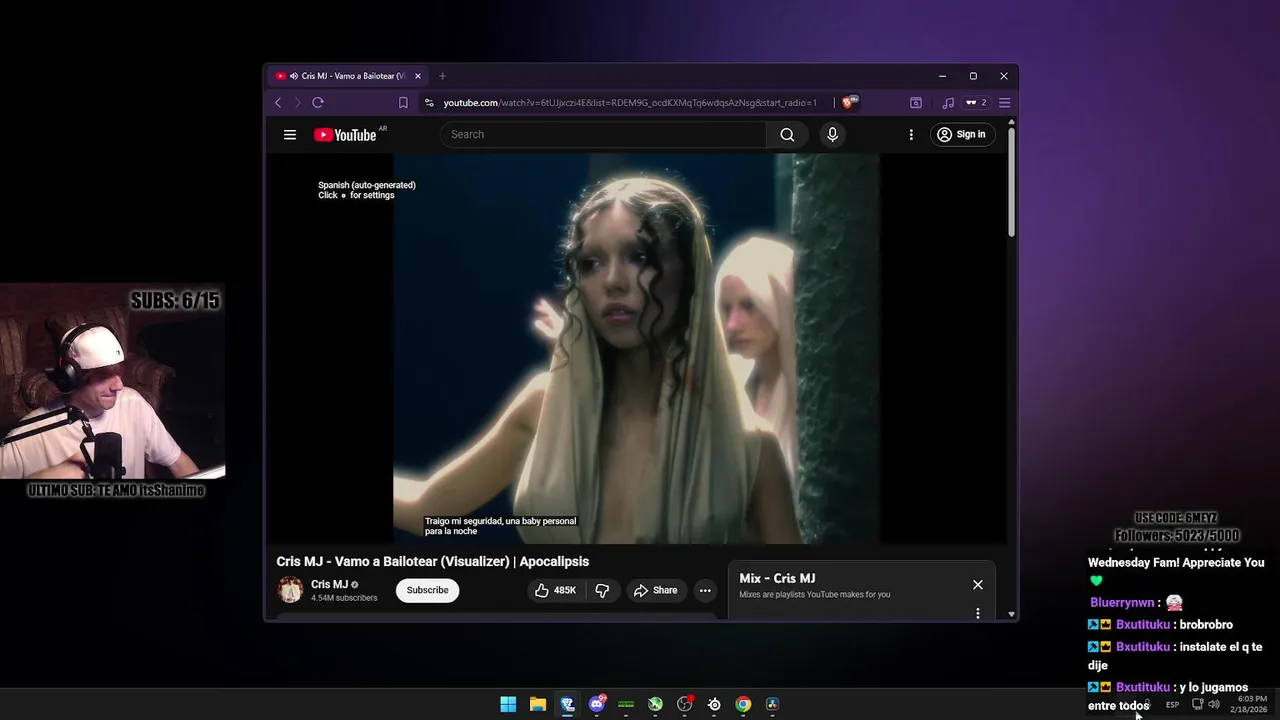Click the volume speaker tray icon
The image size is (1280, 720).
1214,704
